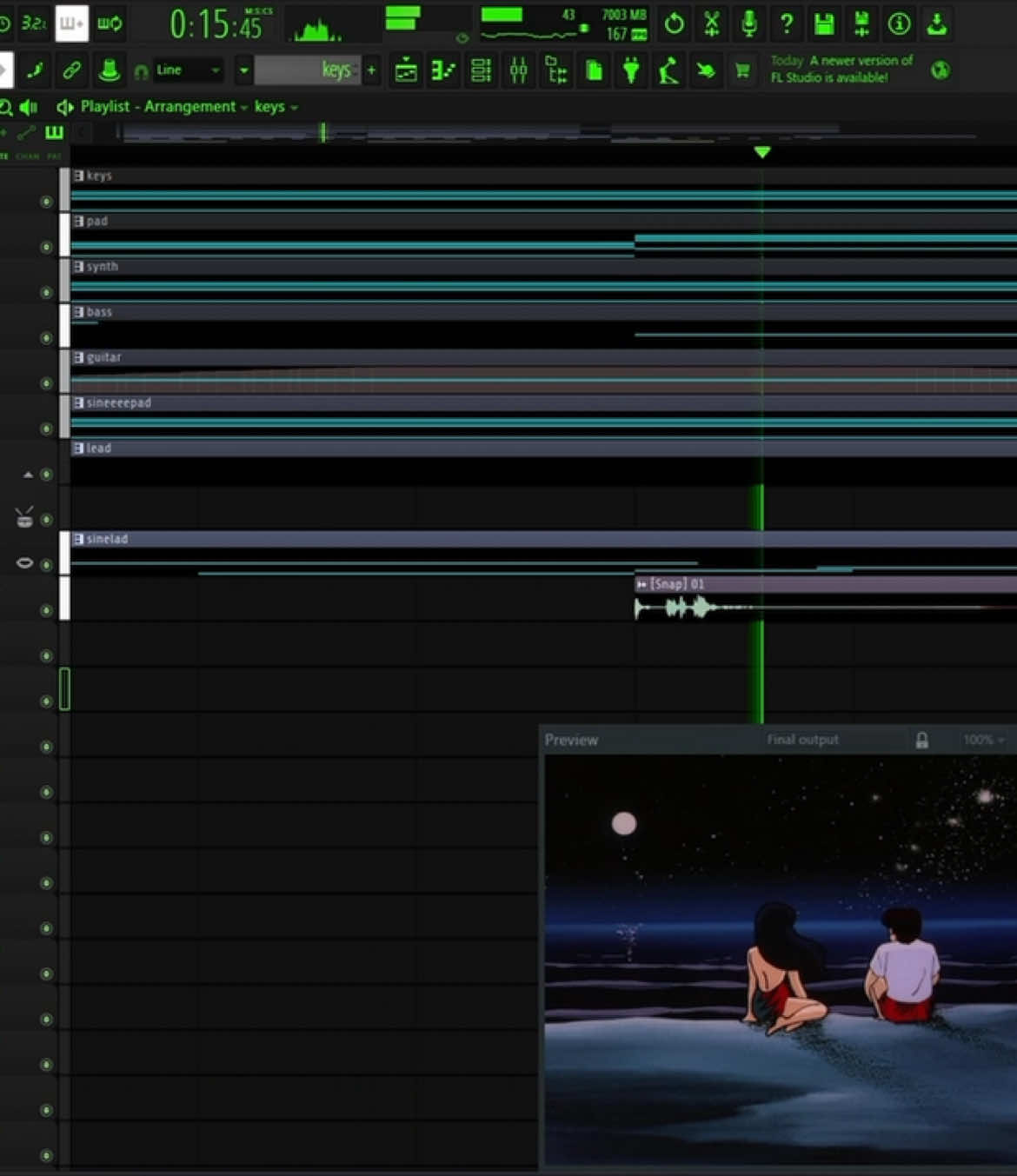The height and width of the screenshot is (1176, 1017).
Task: Click the speaker icon in the playlist header
Action: (29, 107)
